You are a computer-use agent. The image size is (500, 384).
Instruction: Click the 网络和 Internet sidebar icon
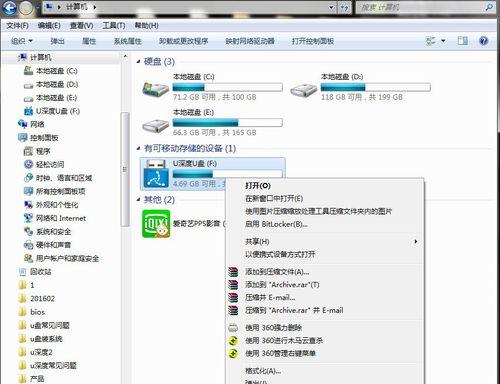tap(28, 218)
